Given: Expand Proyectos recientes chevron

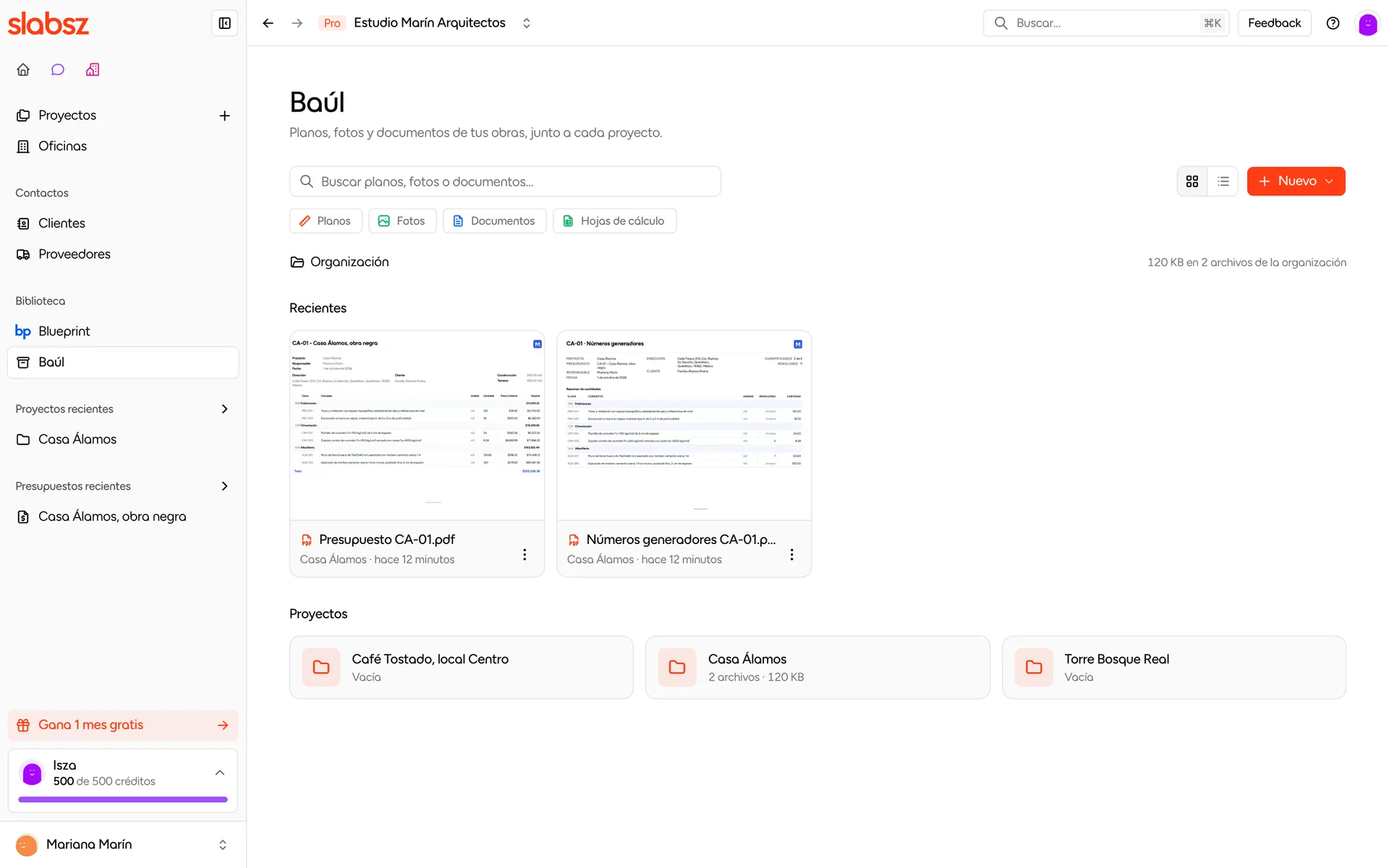Looking at the screenshot, I should (x=224, y=409).
